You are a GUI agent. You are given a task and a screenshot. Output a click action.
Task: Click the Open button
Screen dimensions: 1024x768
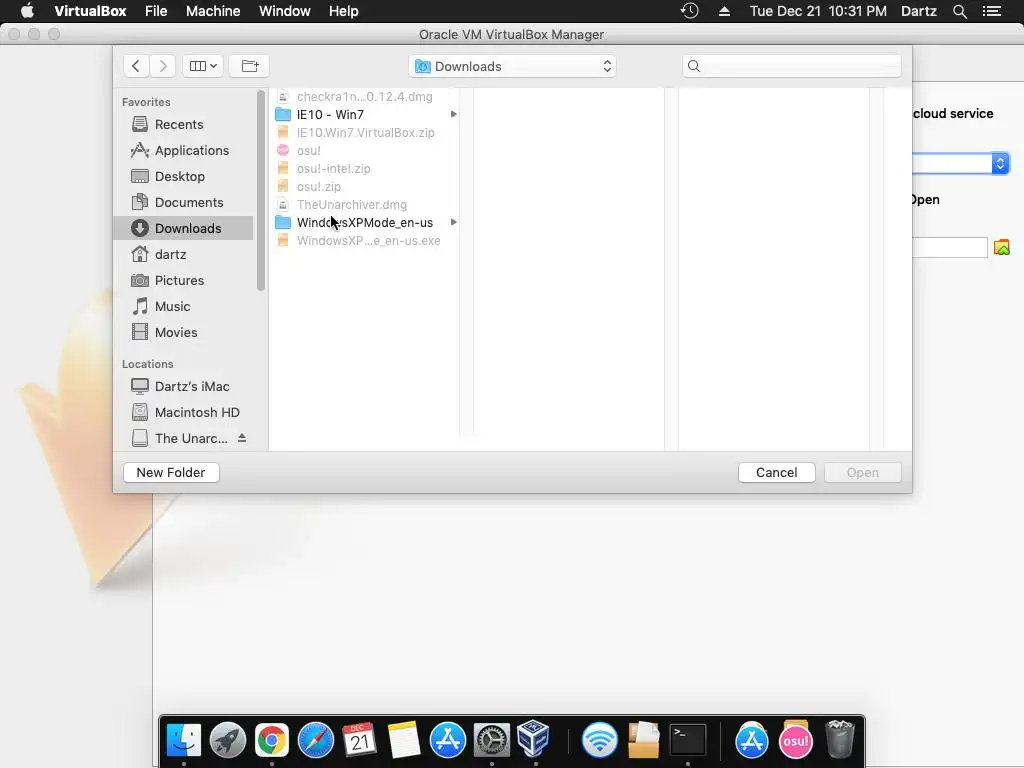tap(863, 472)
